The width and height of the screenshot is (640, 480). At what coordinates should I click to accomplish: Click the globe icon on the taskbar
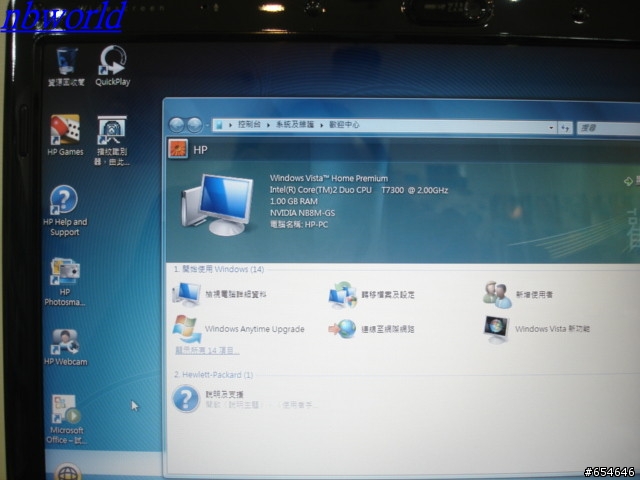67,472
